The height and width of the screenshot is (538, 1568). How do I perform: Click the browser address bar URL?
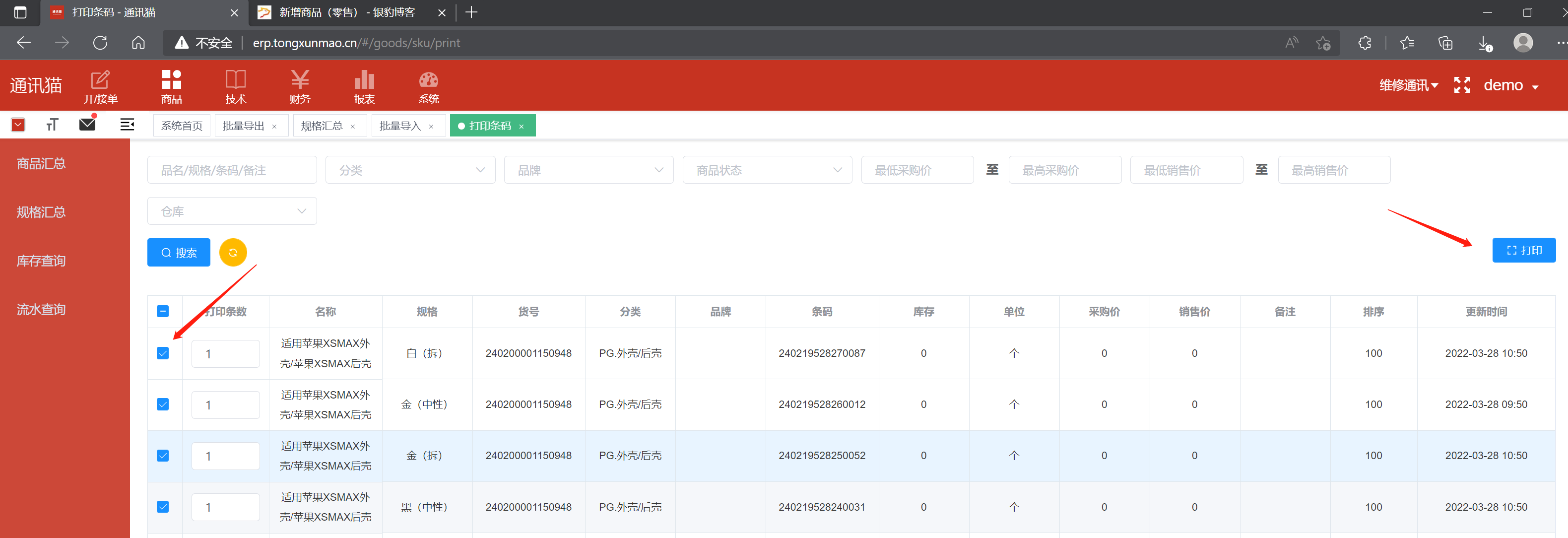pyautogui.click(x=356, y=43)
